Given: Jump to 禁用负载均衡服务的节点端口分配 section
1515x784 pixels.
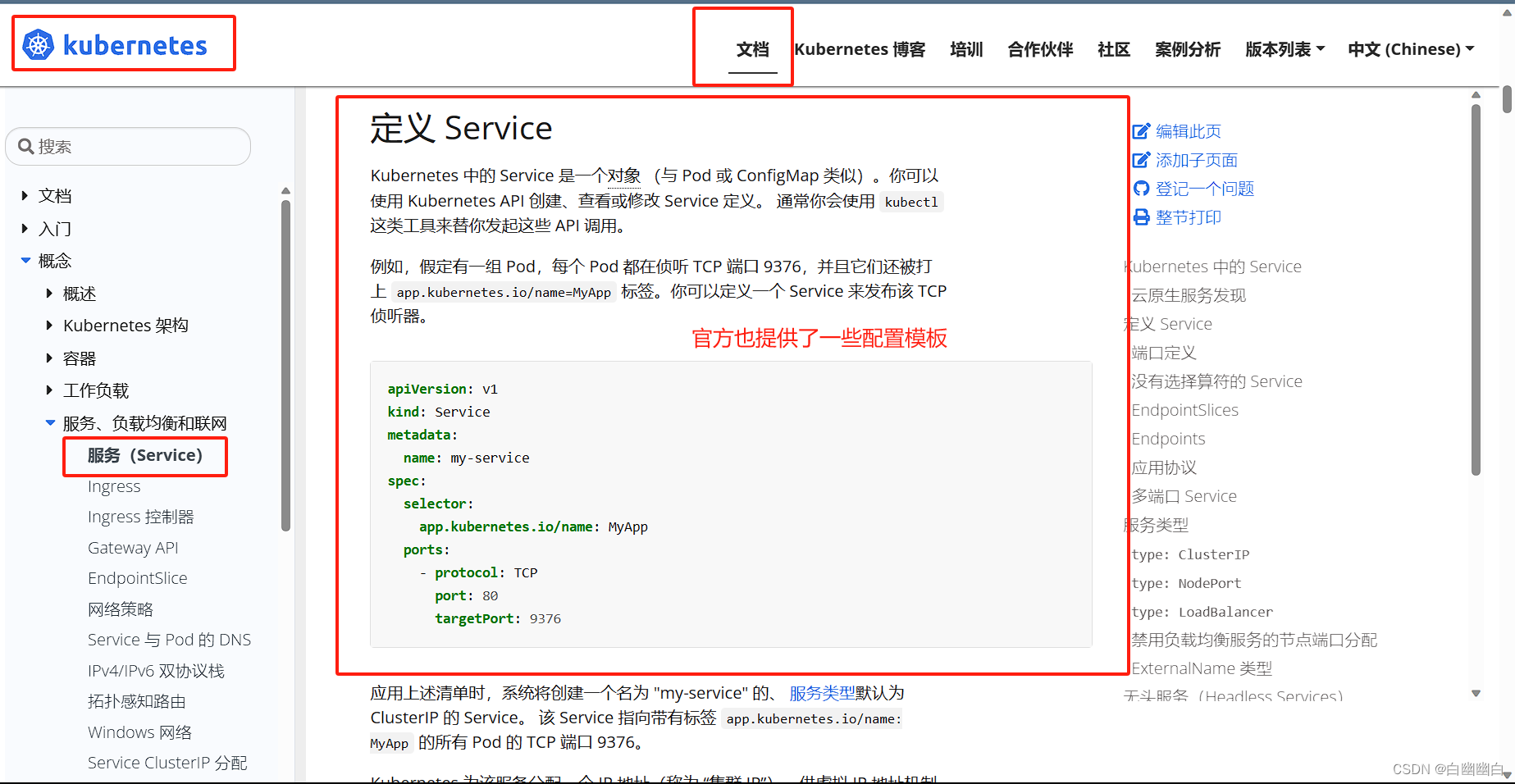Looking at the screenshot, I should (1254, 640).
